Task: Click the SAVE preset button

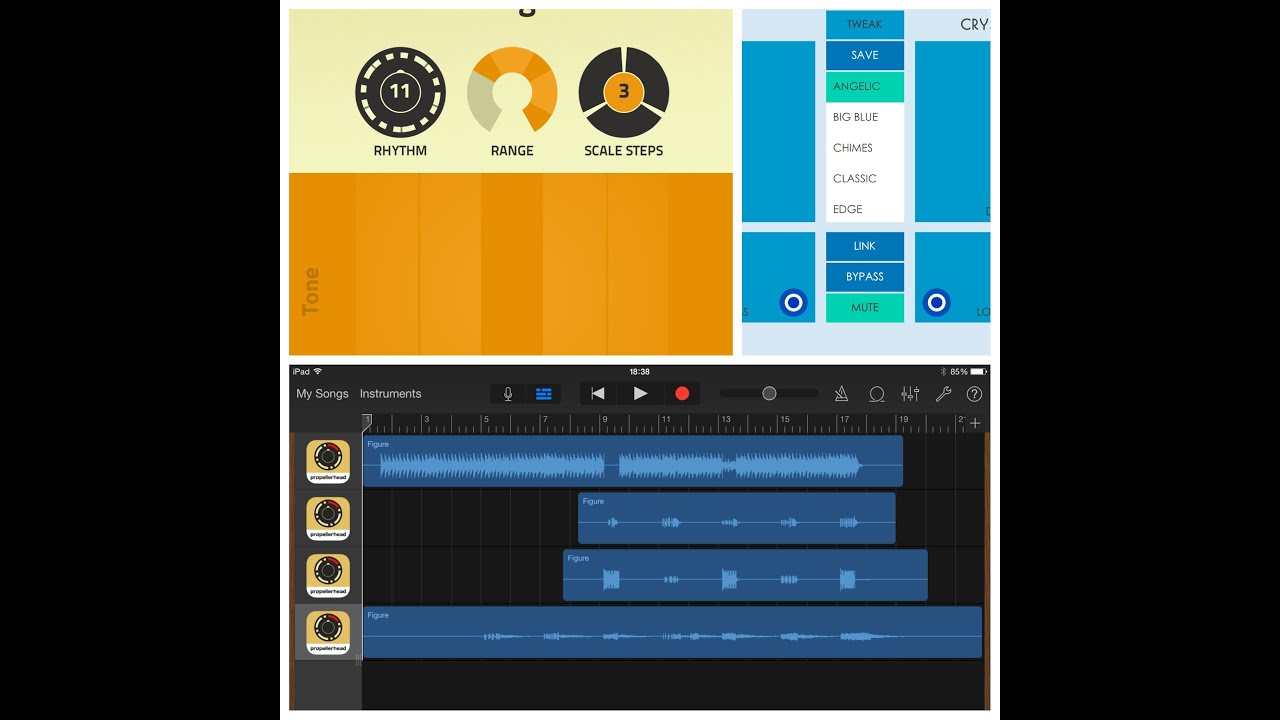Action: click(x=865, y=55)
